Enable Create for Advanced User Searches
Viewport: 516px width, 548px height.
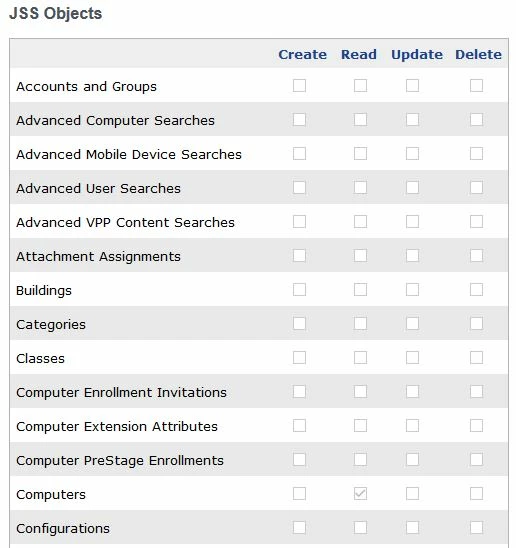[299, 187]
